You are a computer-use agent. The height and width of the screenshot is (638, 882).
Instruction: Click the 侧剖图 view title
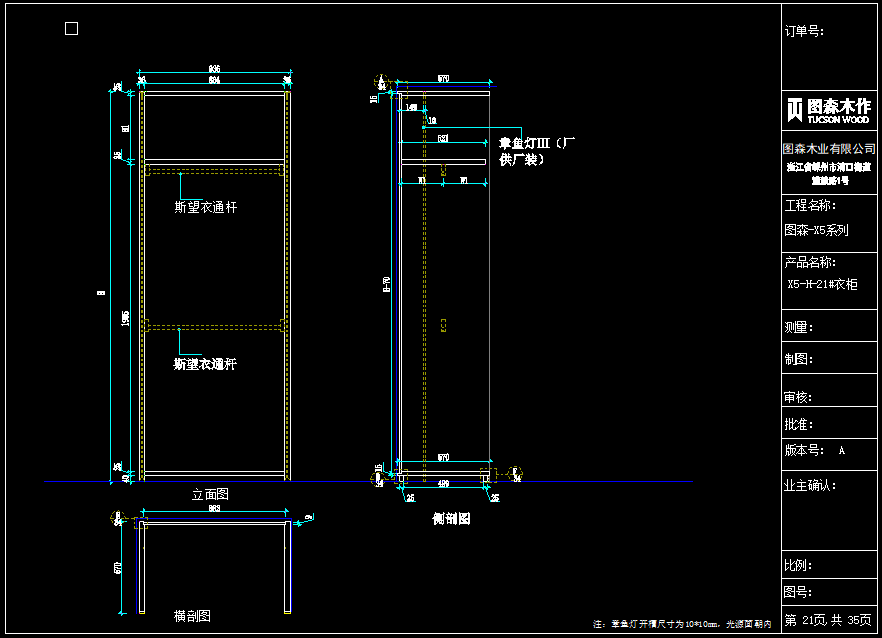tap(450, 519)
